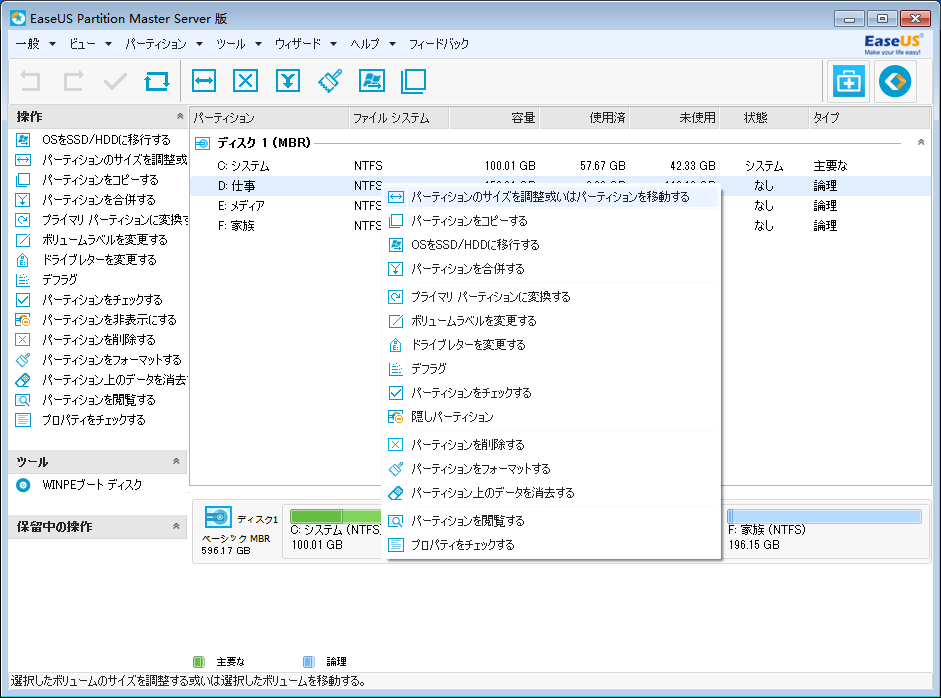Choose プロパティをチェックする in the context menu
Screen dimensions: 941x698
point(551,545)
